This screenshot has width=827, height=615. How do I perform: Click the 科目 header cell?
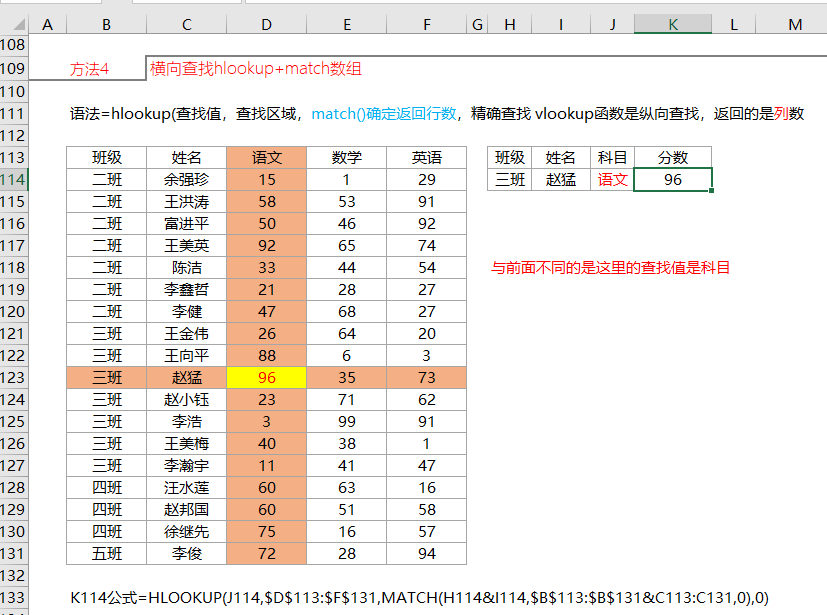[612, 158]
